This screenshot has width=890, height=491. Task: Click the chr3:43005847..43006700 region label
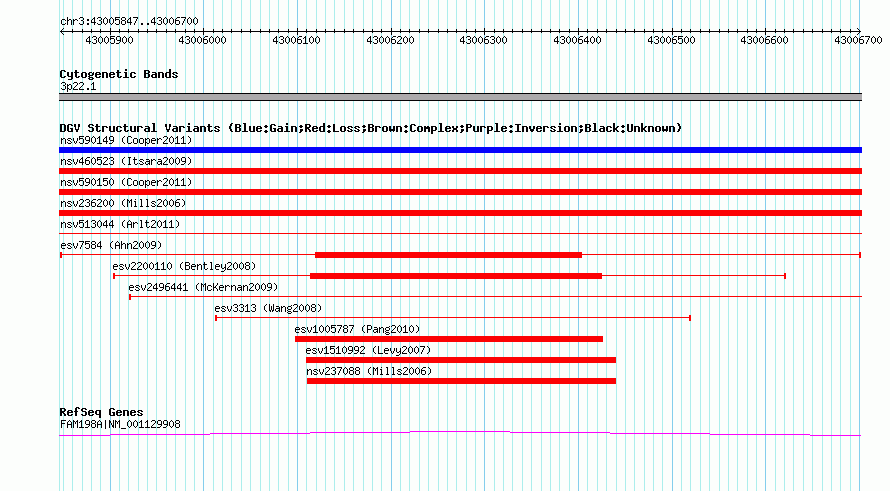coord(129,22)
